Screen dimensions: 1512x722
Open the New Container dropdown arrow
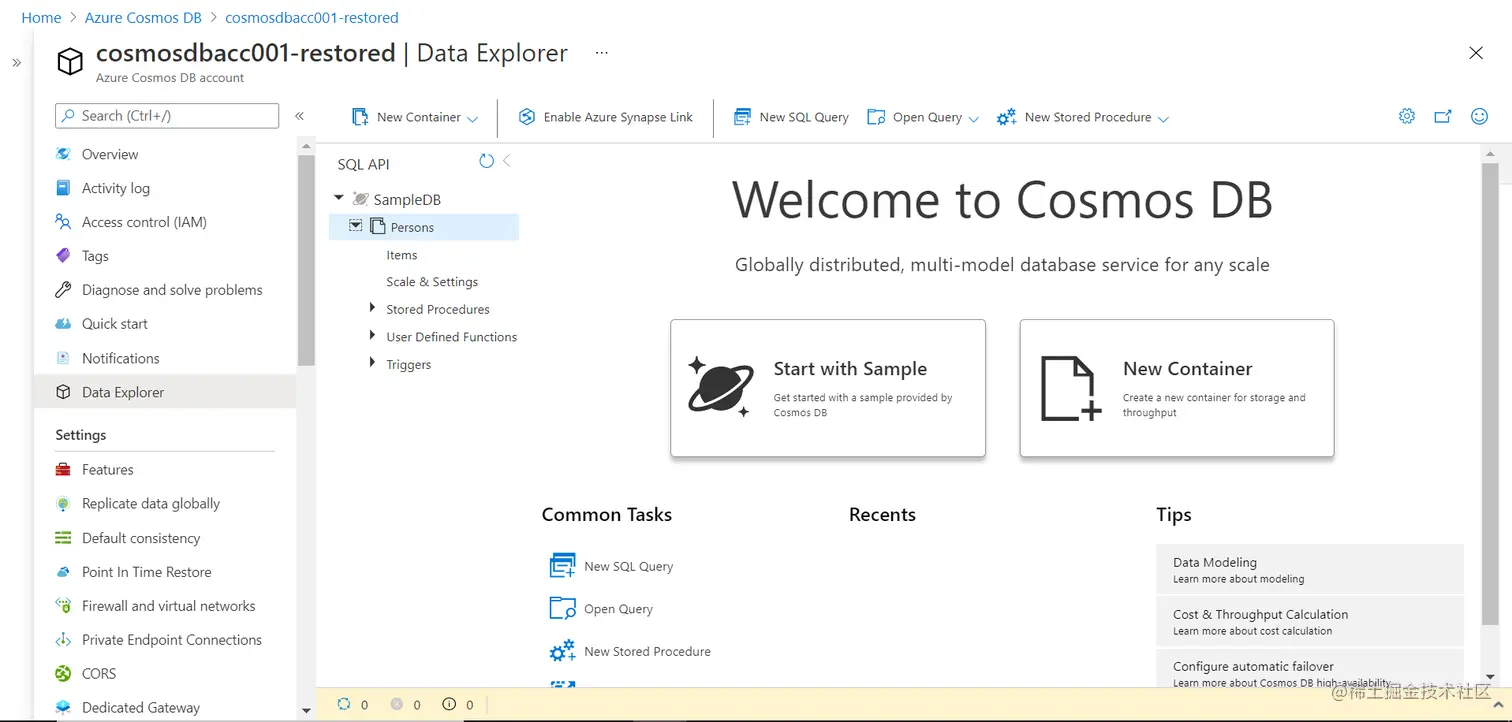click(473, 118)
